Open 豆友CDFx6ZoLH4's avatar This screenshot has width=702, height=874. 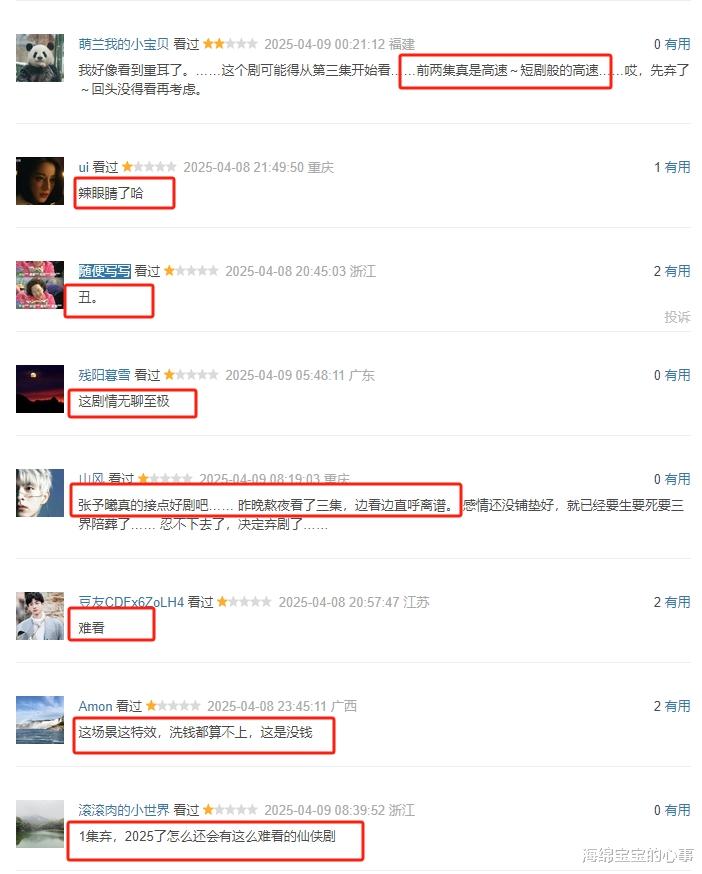(x=40, y=616)
